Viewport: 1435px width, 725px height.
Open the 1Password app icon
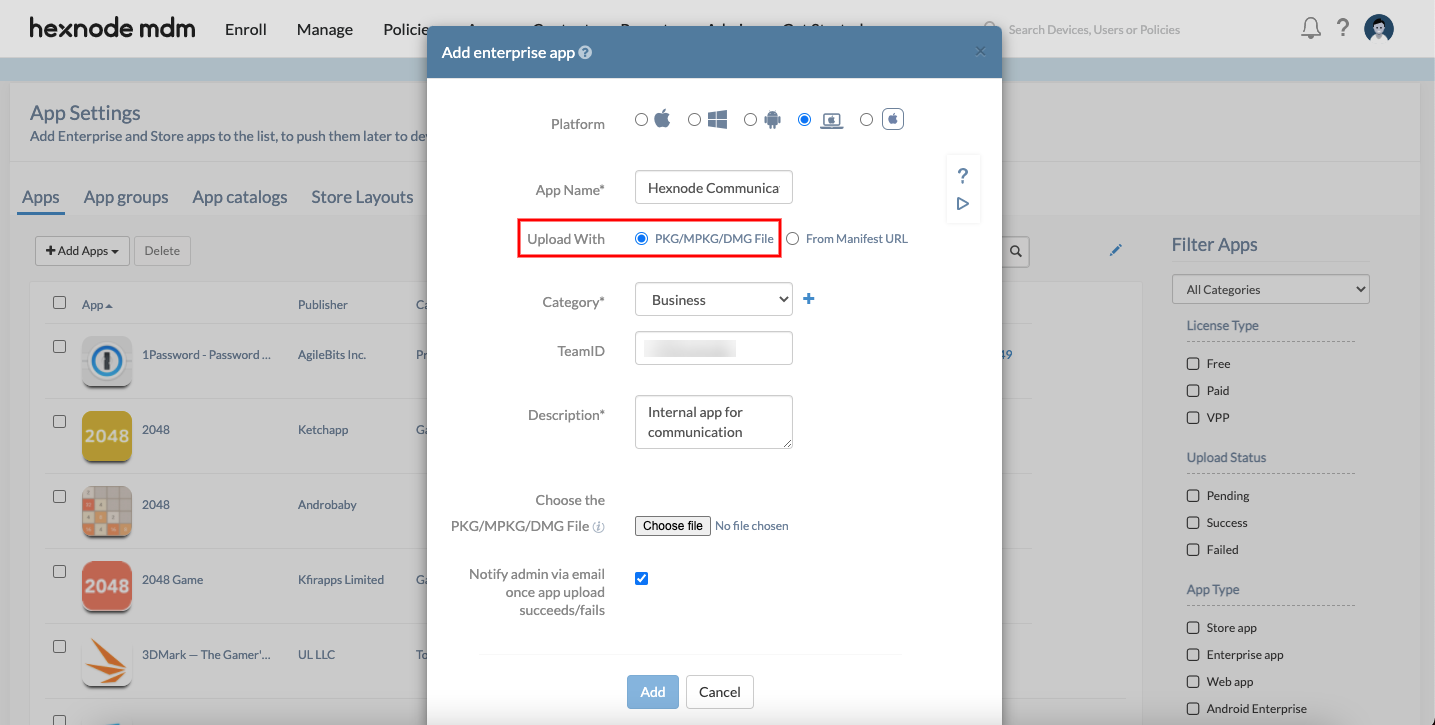(x=107, y=361)
